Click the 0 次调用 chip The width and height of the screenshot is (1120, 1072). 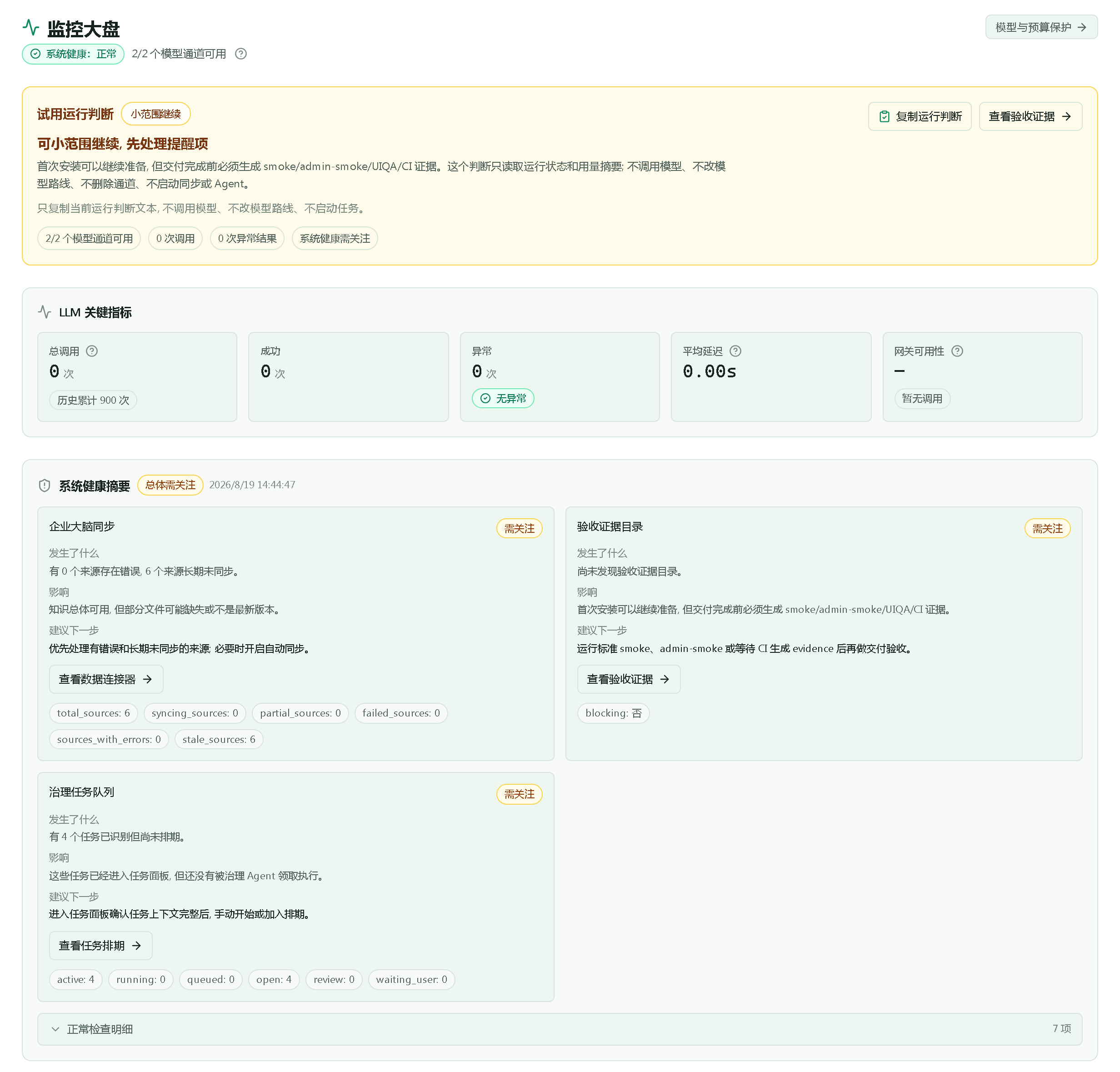click(x=175, y=238)
